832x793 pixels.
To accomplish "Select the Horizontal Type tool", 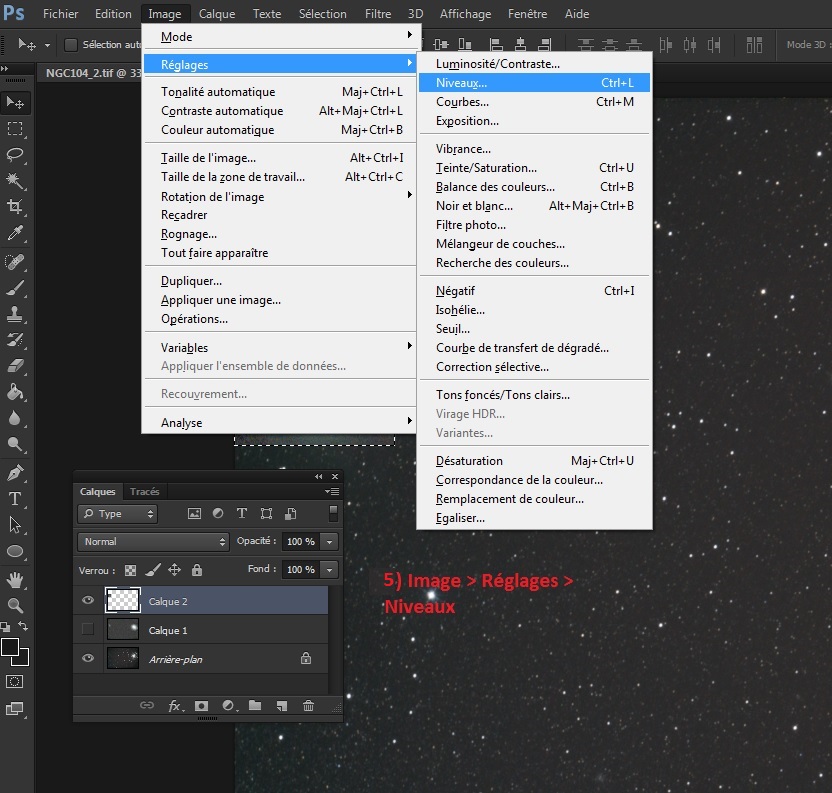I will [15, 499].
